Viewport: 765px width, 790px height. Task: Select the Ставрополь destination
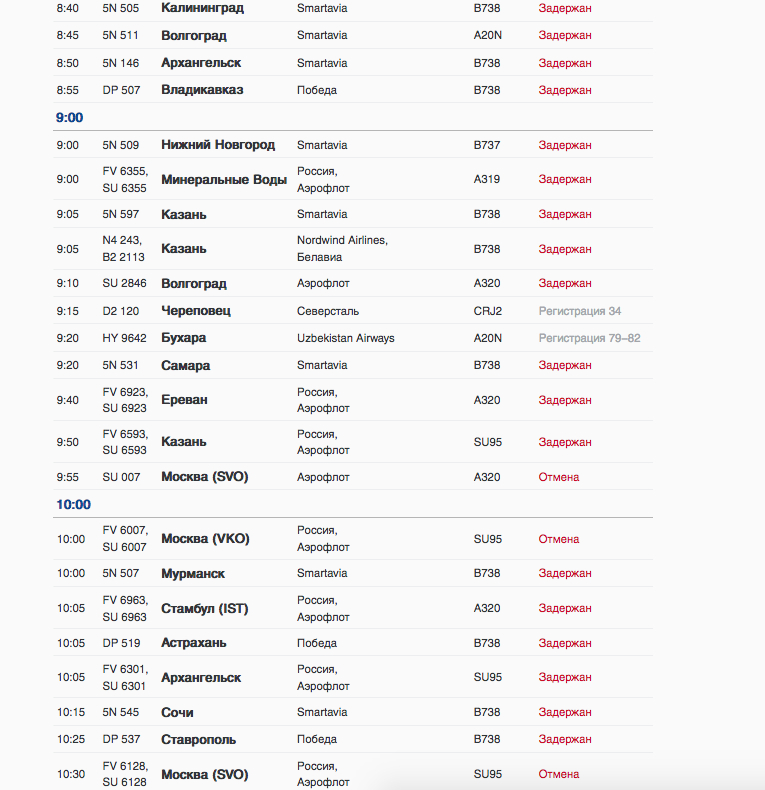click(x=198, y=740)
